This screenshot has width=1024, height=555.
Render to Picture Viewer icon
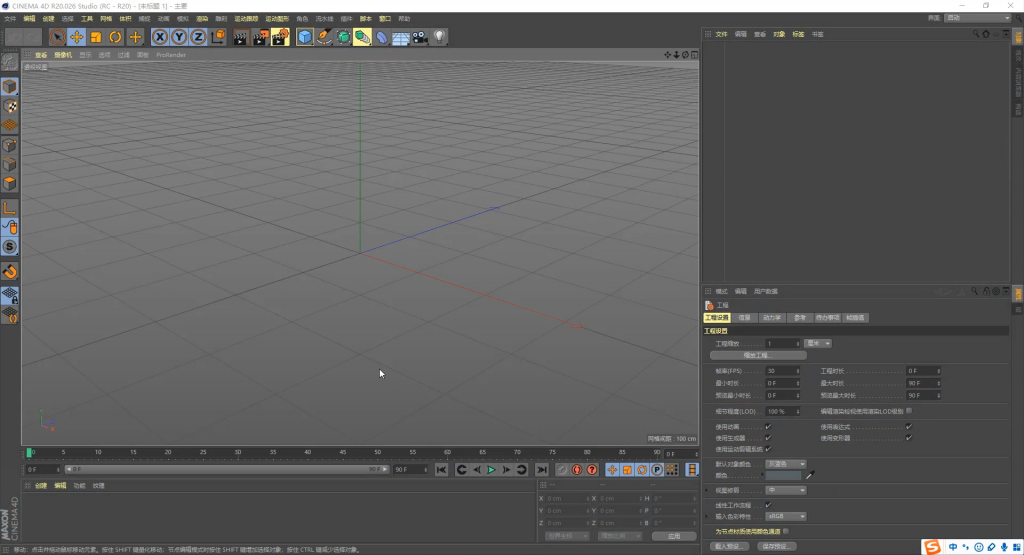click(260, 37)
